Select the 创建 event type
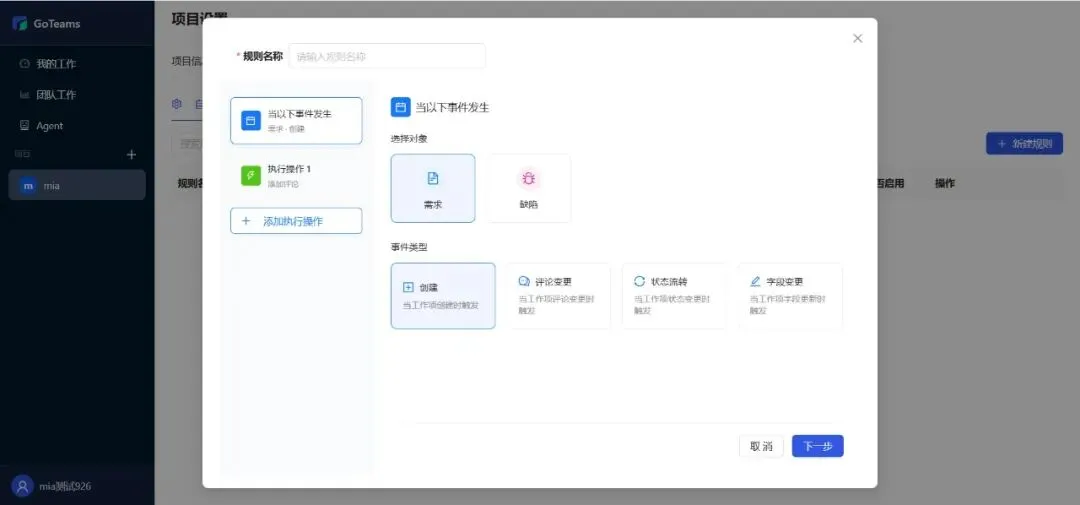 point(443,296)
